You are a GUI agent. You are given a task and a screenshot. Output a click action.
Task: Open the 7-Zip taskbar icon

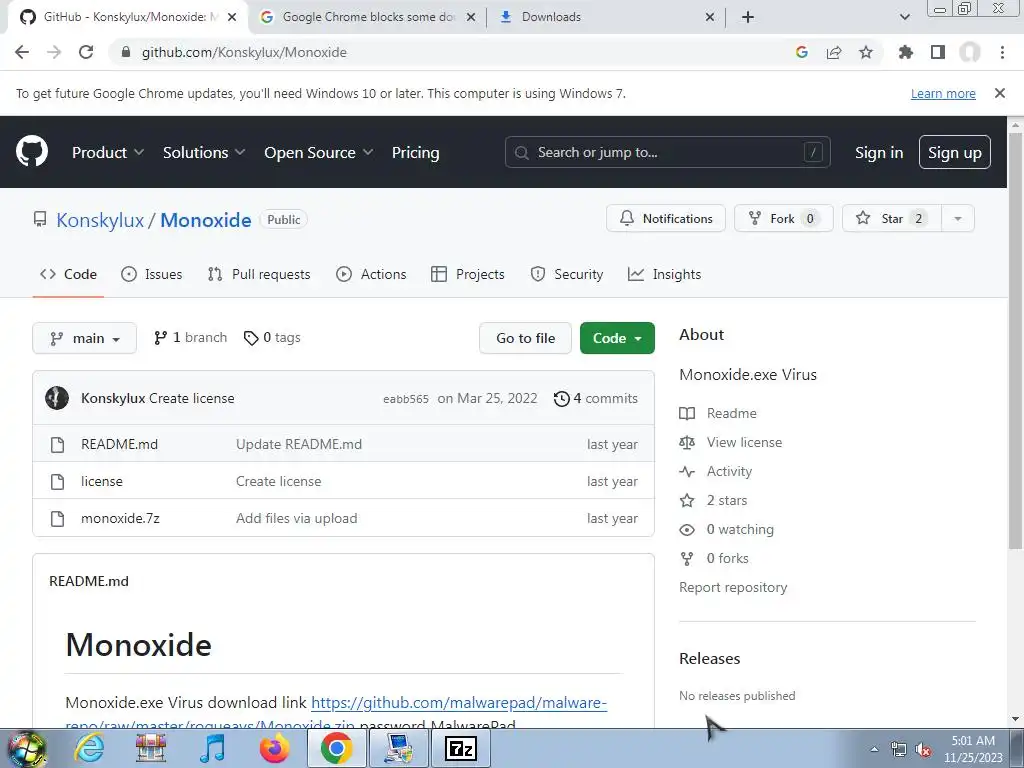tap(460, 748)
